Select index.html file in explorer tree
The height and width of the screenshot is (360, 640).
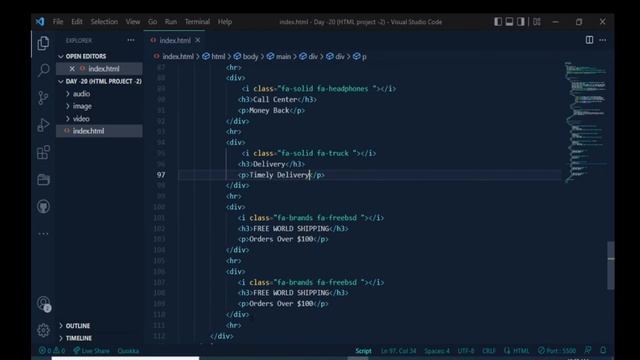point(88,131)
